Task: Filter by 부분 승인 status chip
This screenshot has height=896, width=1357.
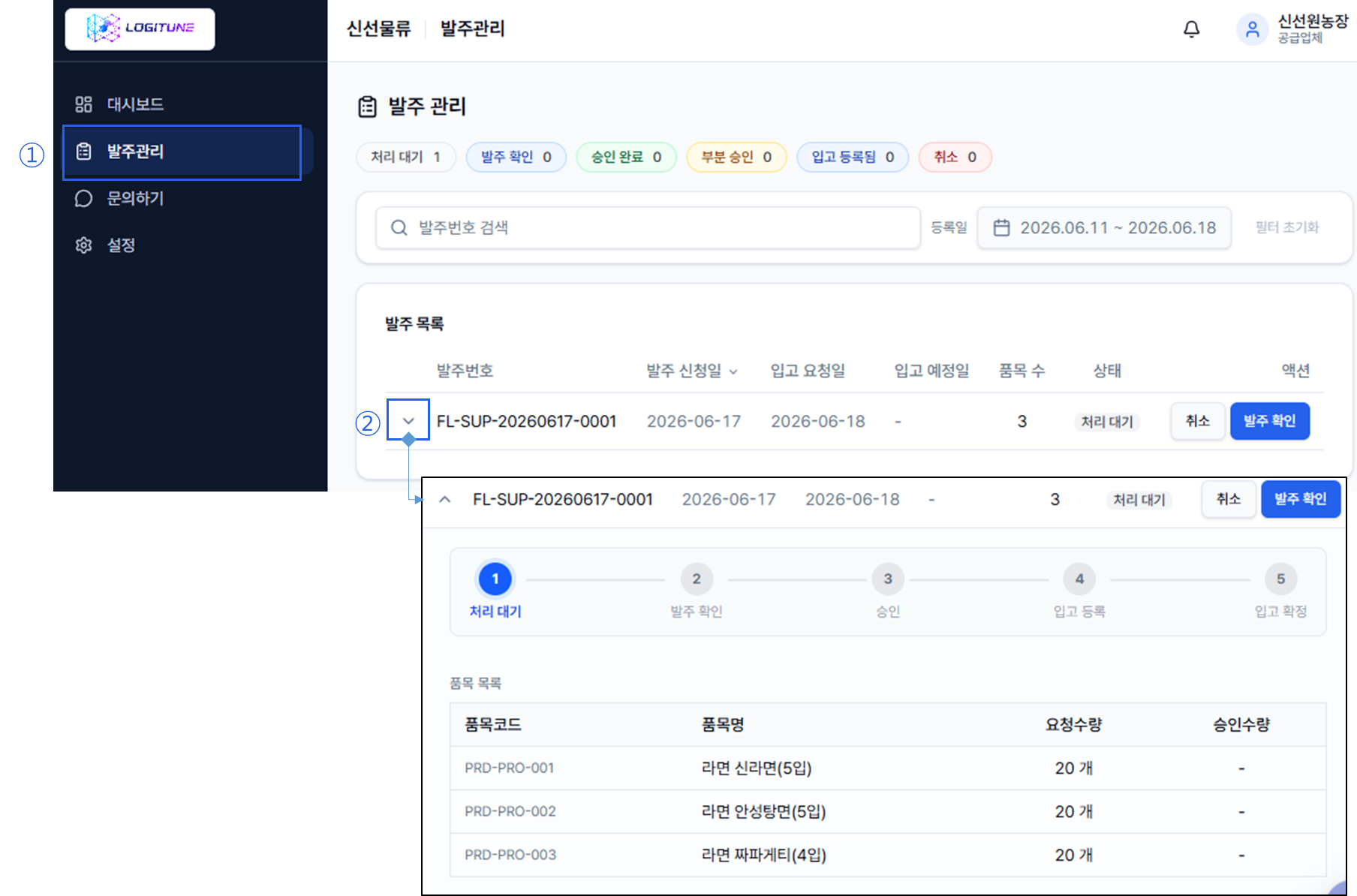Action: click(x=736, y=157)
